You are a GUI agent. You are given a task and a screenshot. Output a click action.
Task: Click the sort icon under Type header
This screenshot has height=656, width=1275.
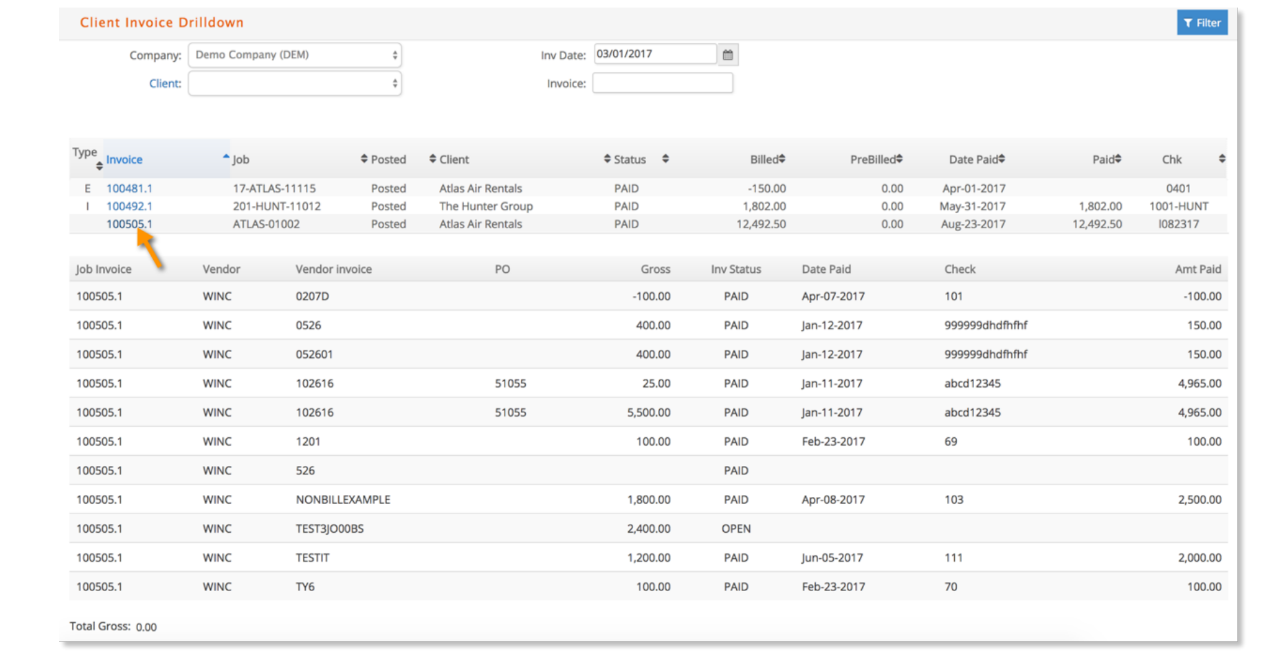99,165
